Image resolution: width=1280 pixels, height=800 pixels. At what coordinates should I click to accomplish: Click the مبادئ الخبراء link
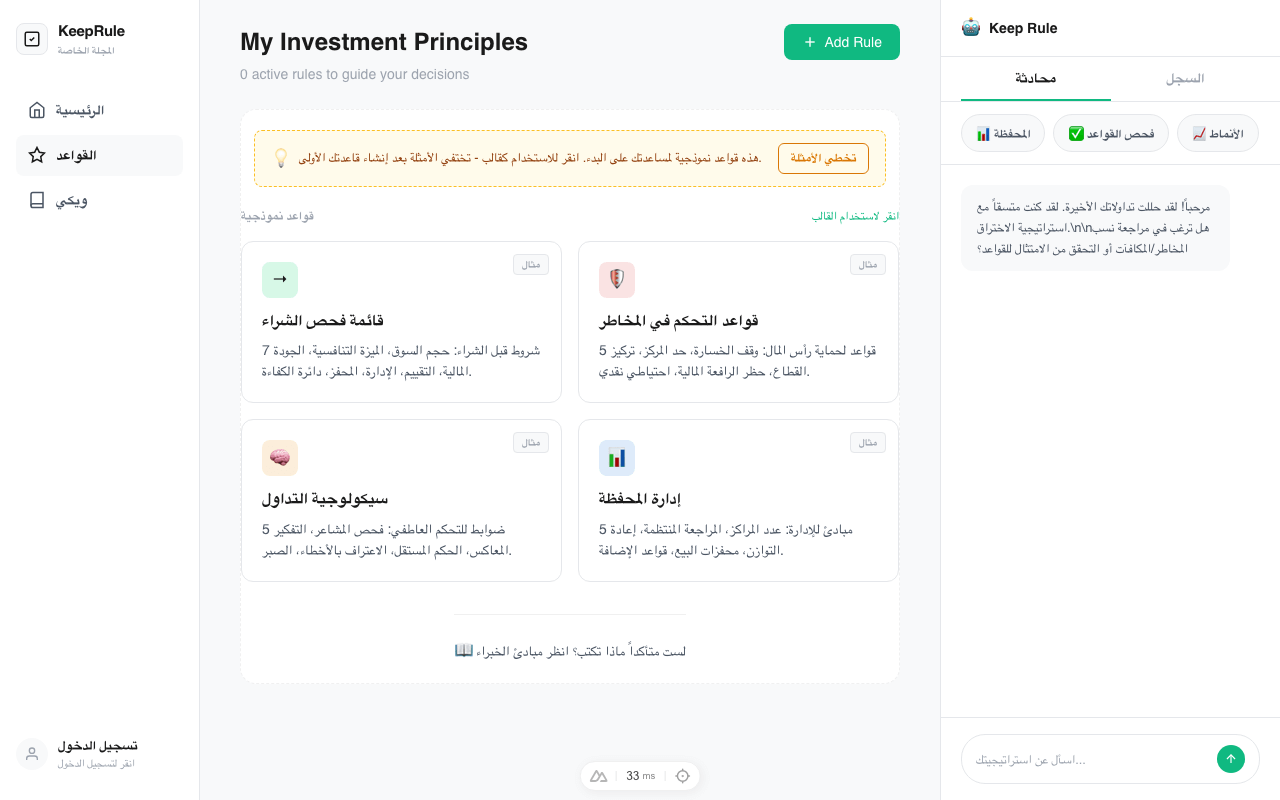pos(570,650)
